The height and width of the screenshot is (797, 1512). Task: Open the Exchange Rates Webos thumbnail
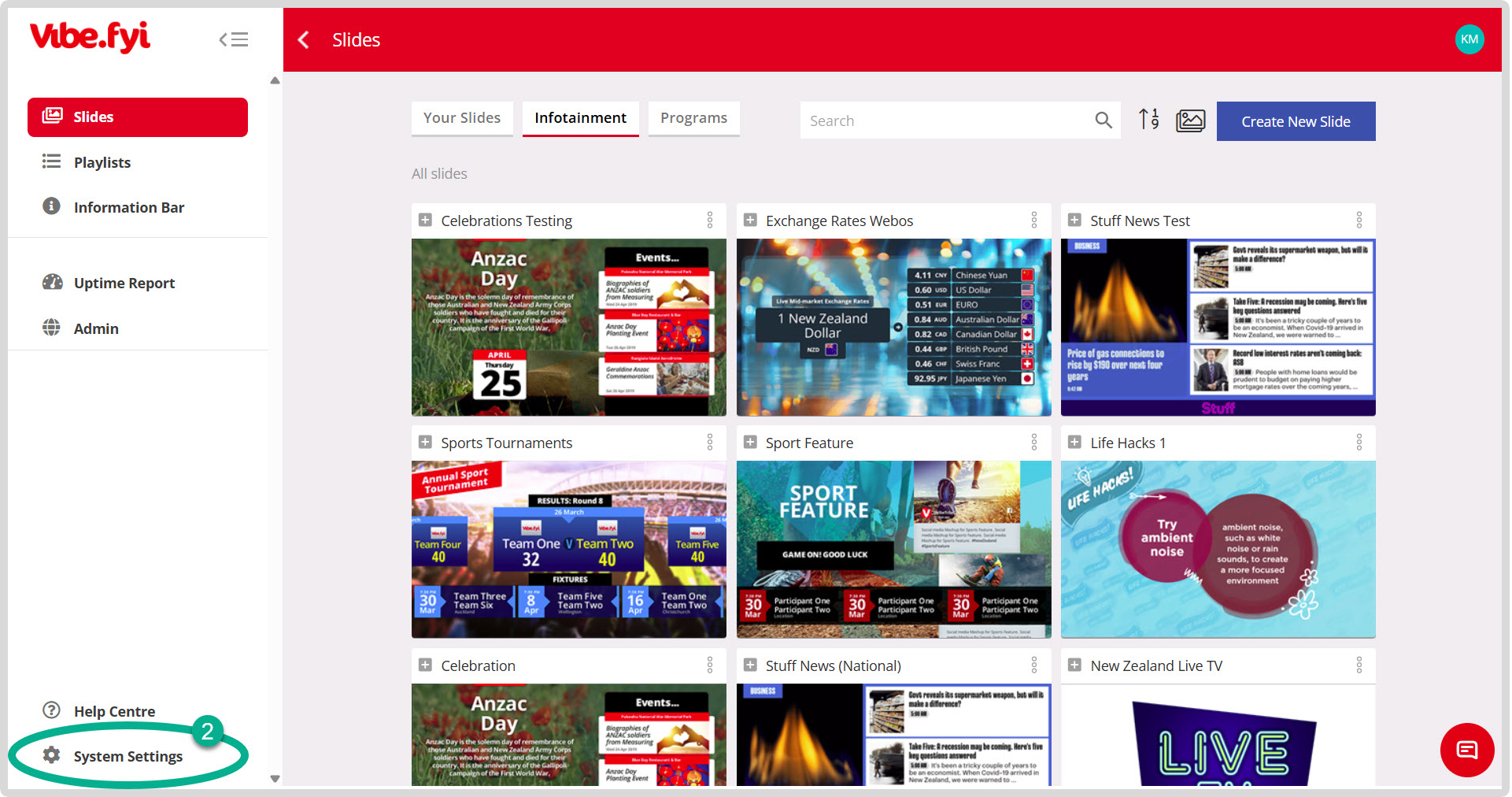coord(893,328)
